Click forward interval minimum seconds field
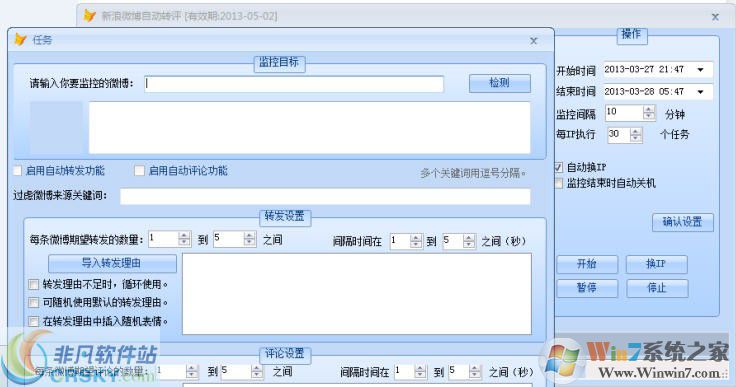This screenshot has width=736, height=387. point(400,241)
